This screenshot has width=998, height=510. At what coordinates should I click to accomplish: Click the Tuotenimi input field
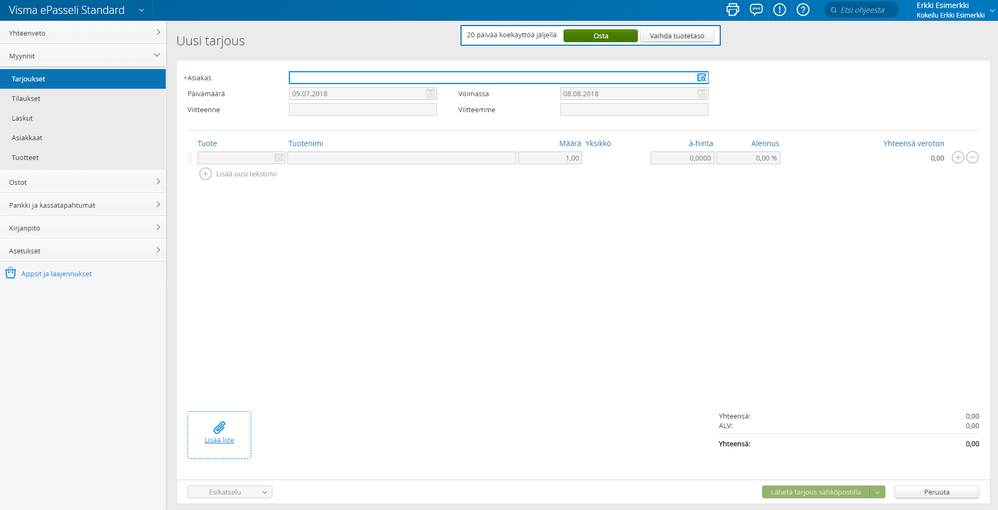(x=402, y=158)
